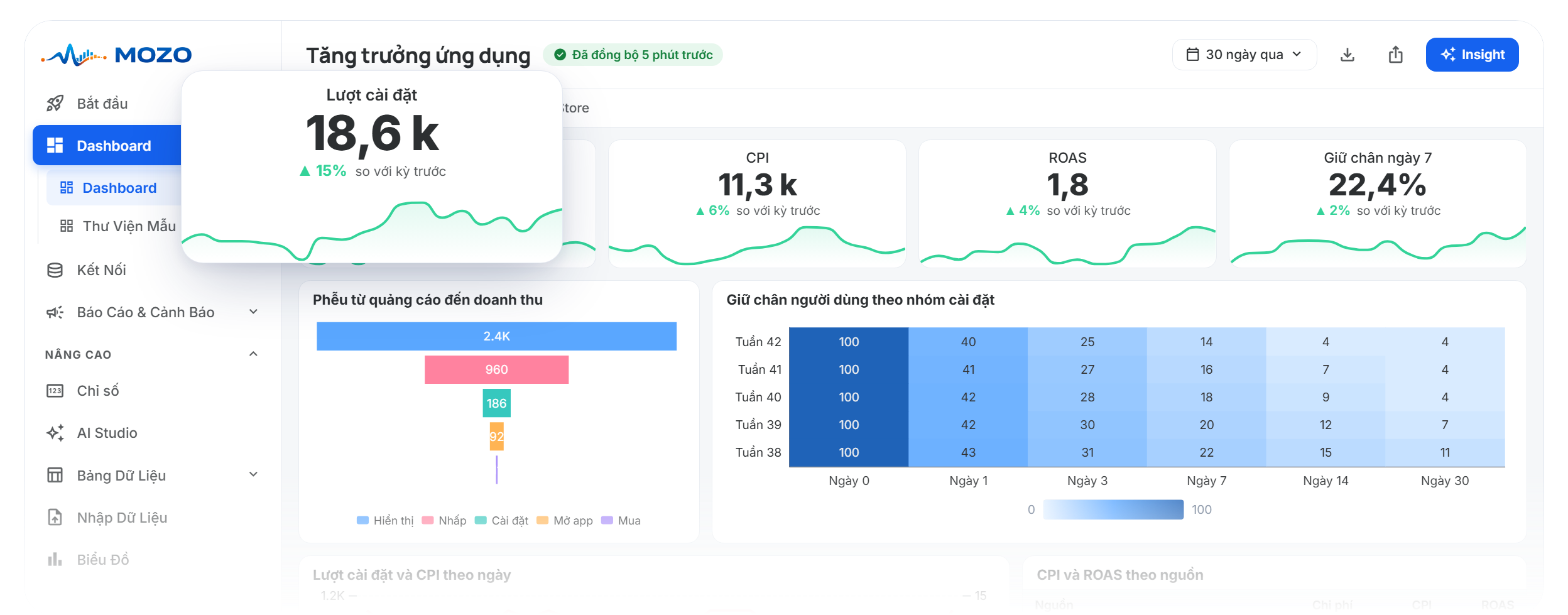Expand Bảng Dữ Liệu chevron
The height and width of the screenshot is (615, 1568).
[253, 474]
